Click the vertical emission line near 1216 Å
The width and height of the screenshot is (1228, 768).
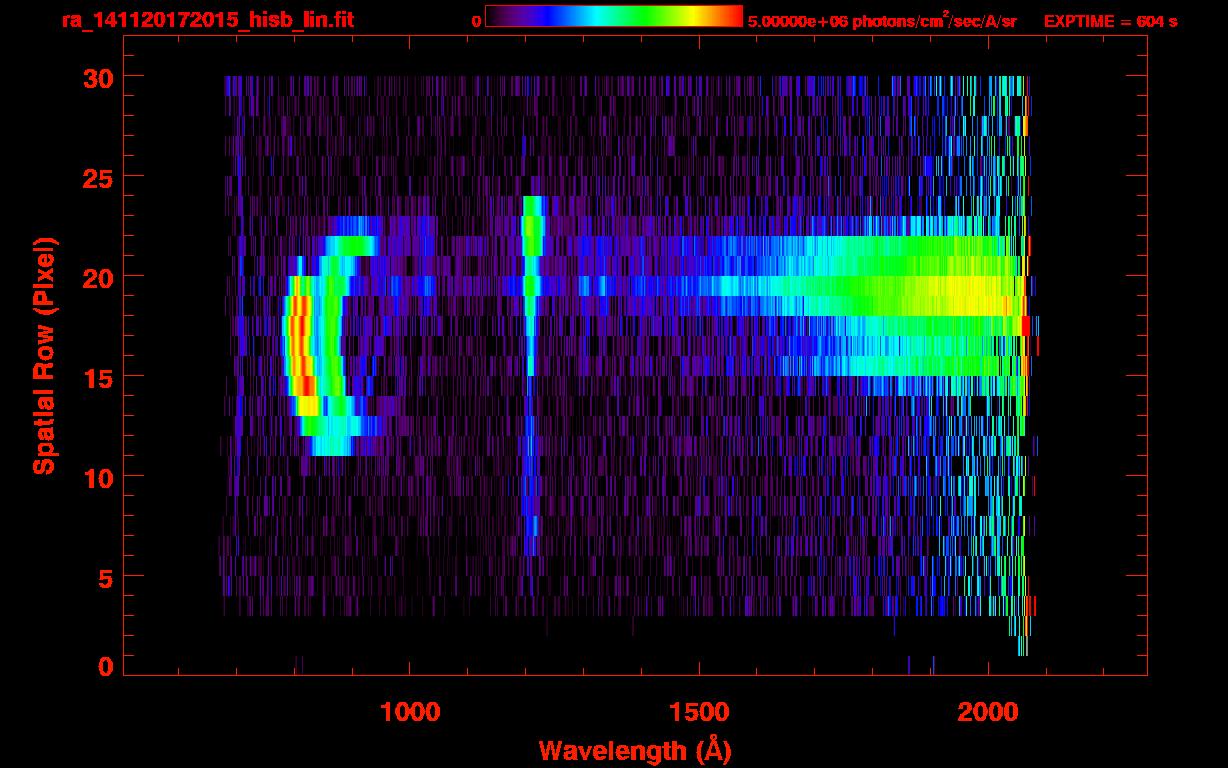(531, 375)
